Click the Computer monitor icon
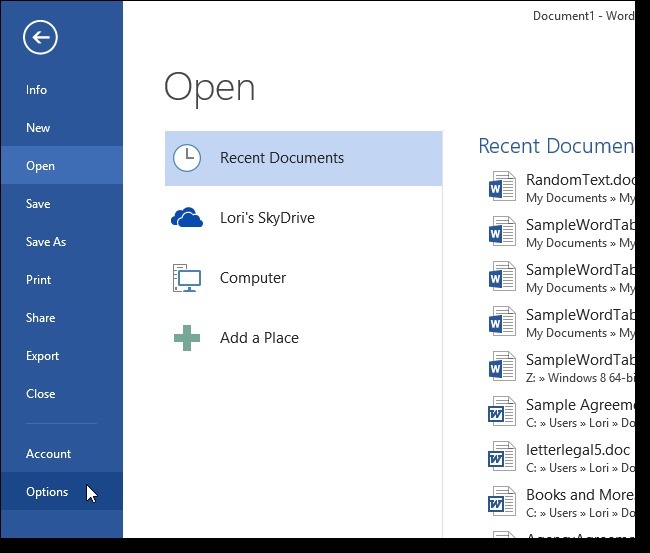 coord(187,278)
